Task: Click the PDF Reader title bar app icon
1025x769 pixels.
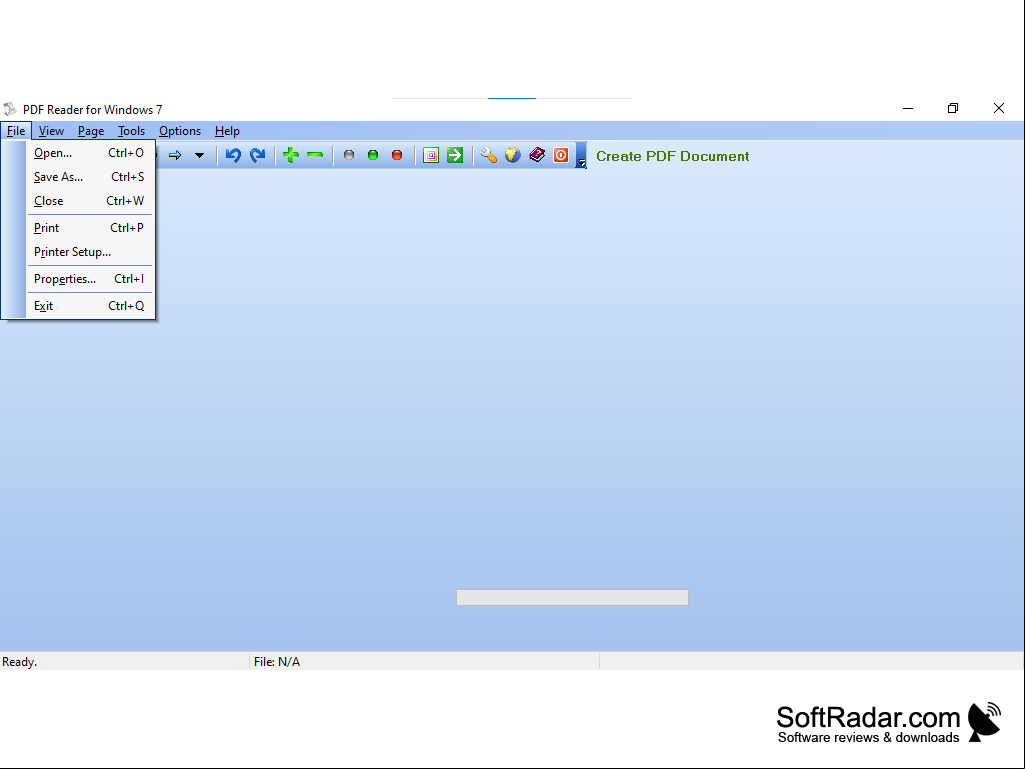Action: [x=10, y=109]
